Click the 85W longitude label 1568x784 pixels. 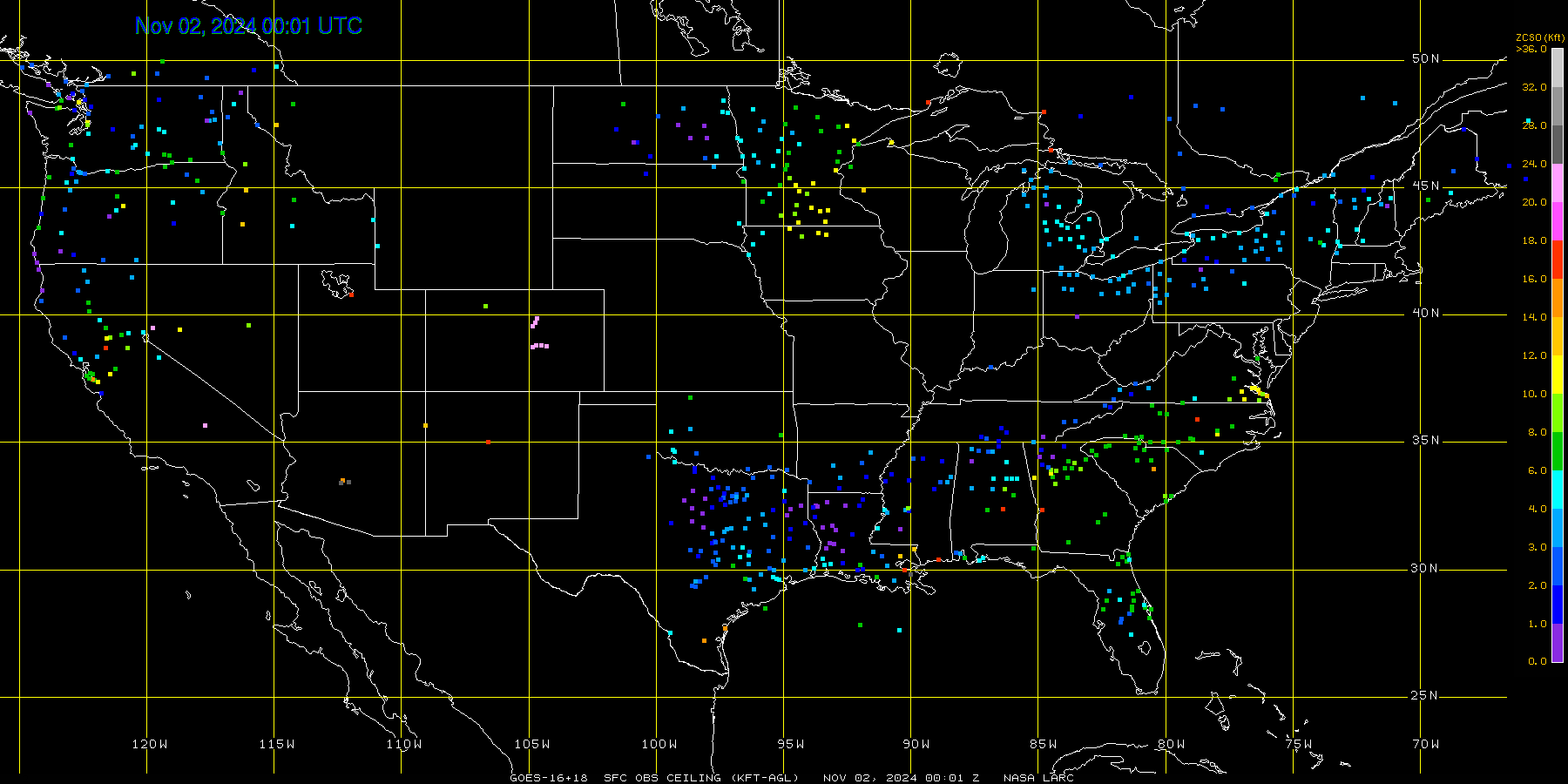click(x=1044, y=744)
